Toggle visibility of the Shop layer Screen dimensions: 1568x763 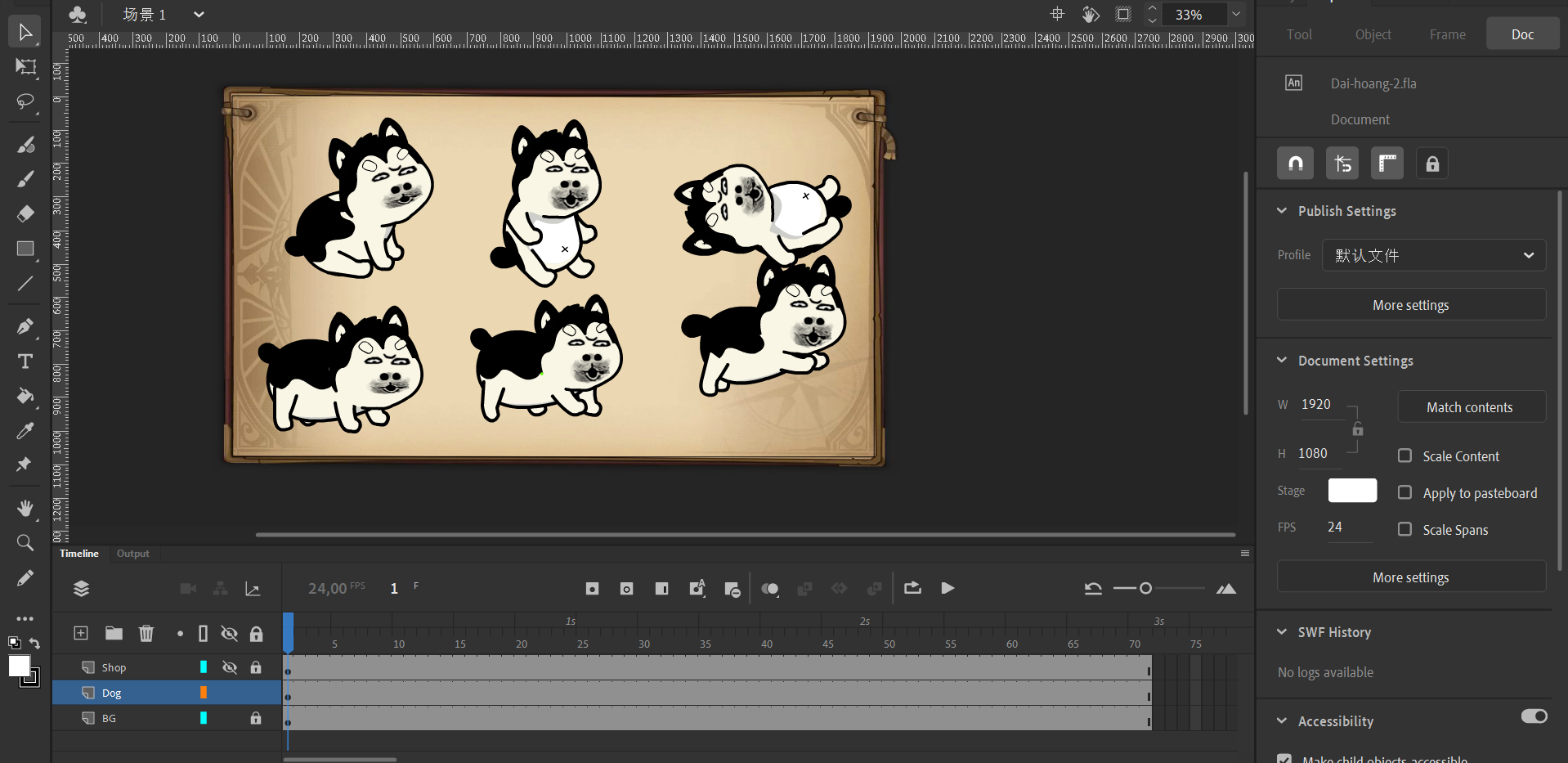230,667
